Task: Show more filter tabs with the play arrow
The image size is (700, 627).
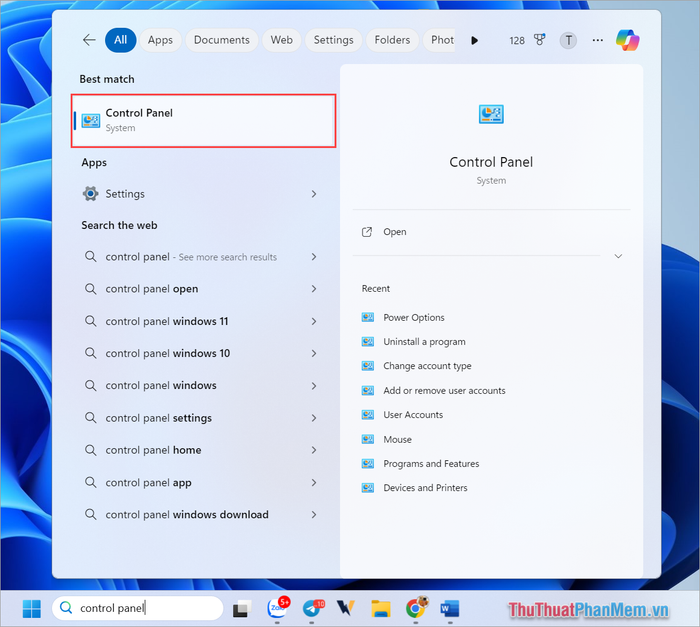Action: pyautogui.click(x=474, y=41)
